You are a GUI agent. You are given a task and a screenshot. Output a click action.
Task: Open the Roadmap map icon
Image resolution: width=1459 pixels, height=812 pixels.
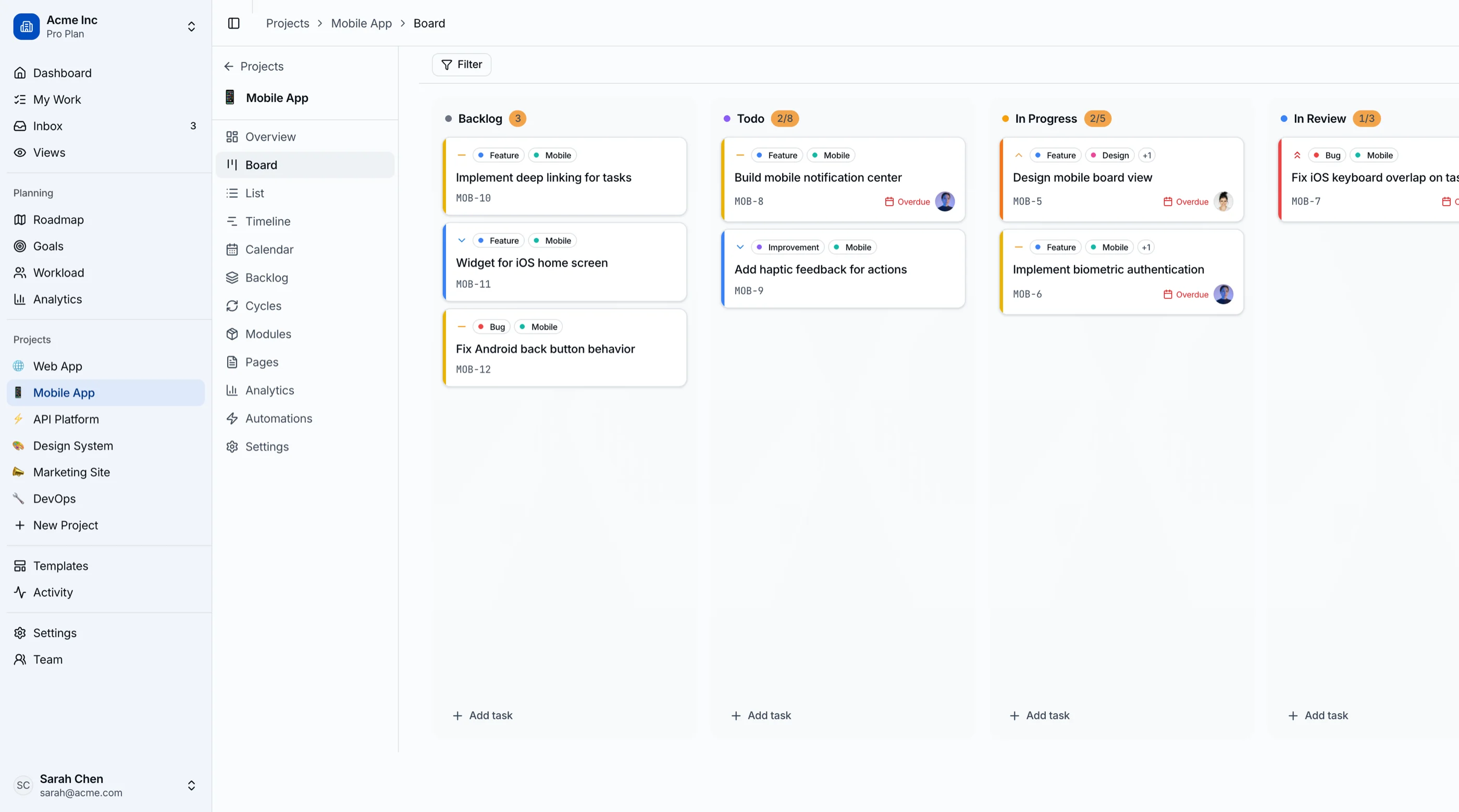pyautogui.click(x=20, y=220)
